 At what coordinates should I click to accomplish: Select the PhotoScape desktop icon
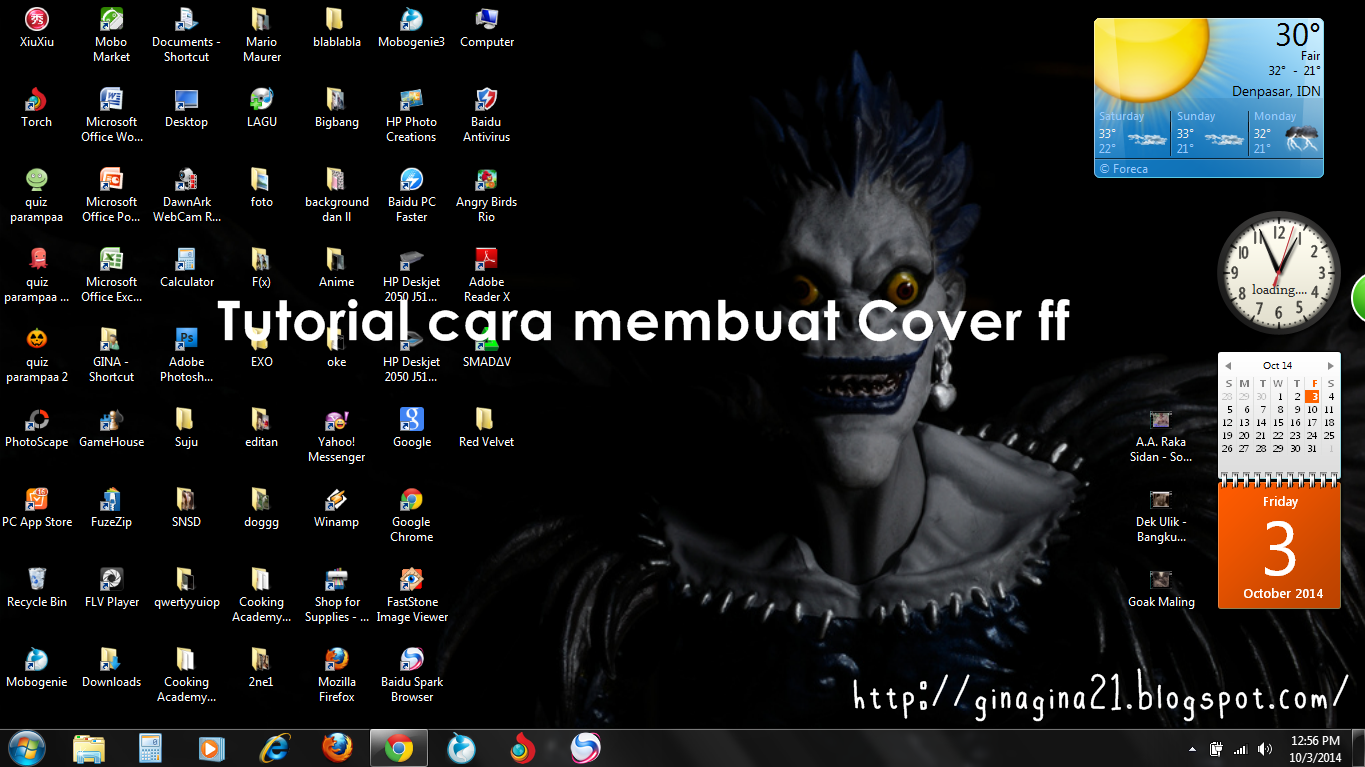pyautogui.click(x=36, y=427)
